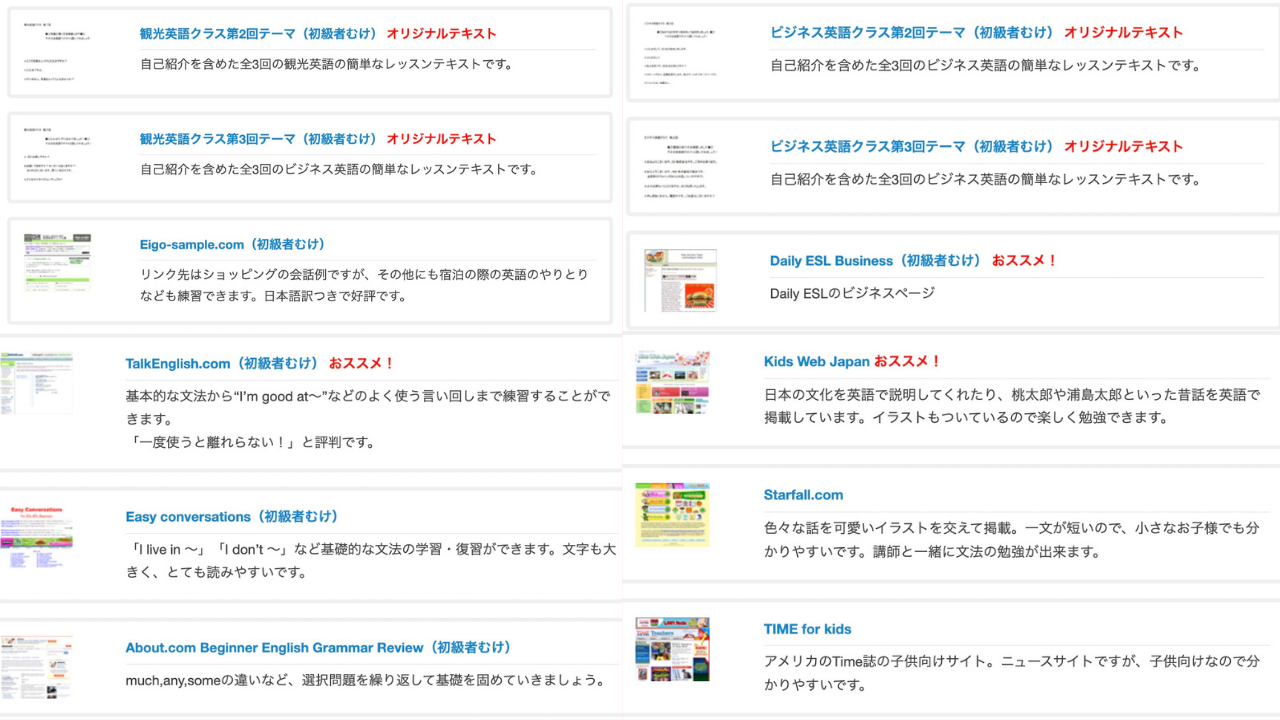Screen dimensions: 1280x720
Task: Click the Easy Conversations site thumbnail
Action: [37, 538]
